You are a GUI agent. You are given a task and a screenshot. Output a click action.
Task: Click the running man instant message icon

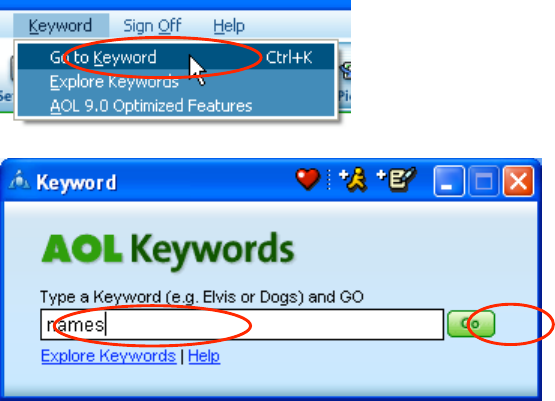[x=353, y=179]
